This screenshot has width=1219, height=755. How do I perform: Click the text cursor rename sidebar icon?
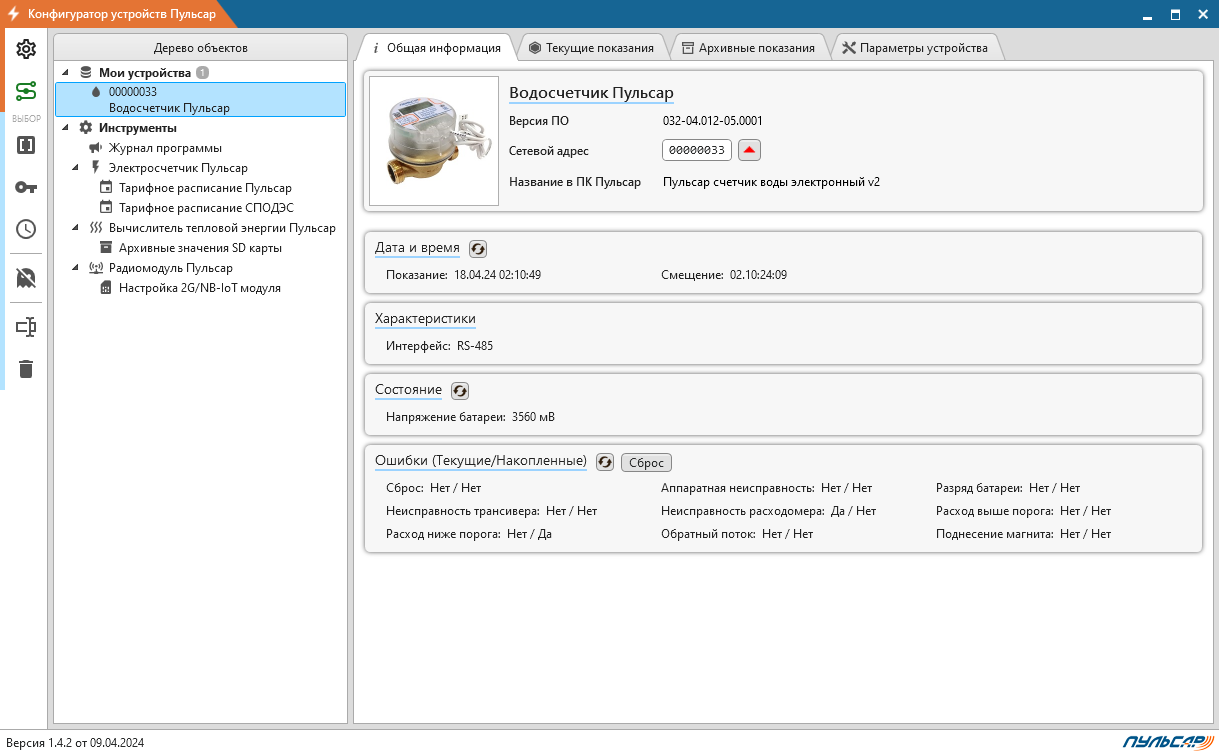coord(26,327)
